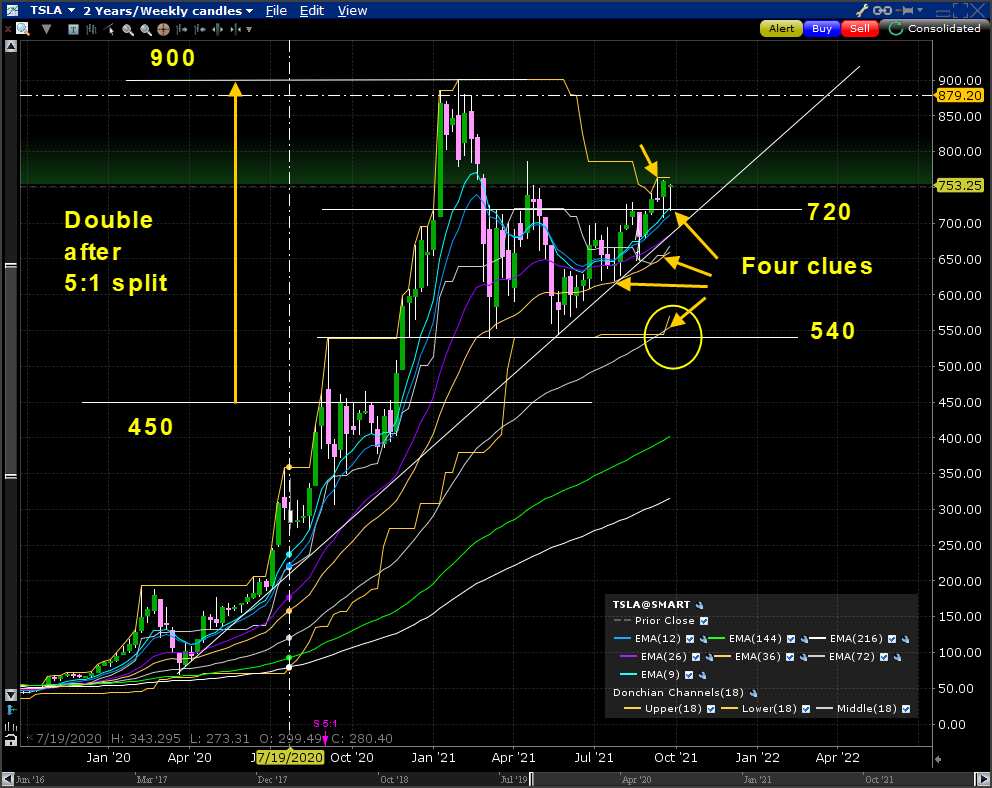This screenshot has height=788, width=992.
Task: Click the yellow Alert button
Action: (781, 28)
